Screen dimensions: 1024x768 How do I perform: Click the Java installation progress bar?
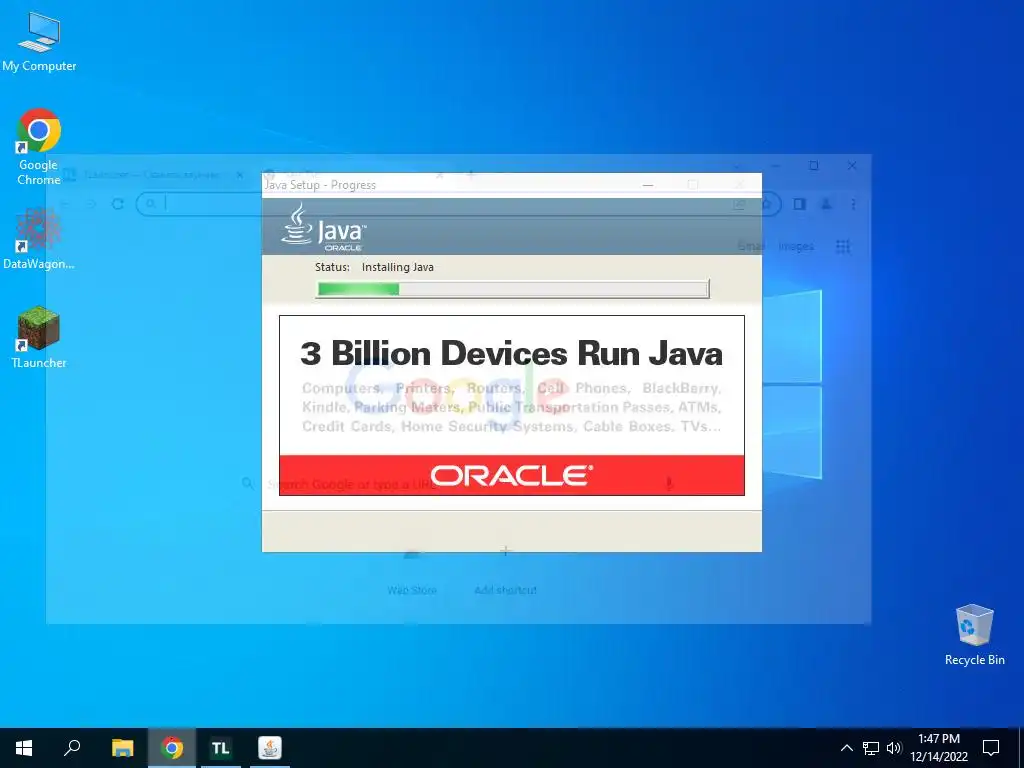513,289
